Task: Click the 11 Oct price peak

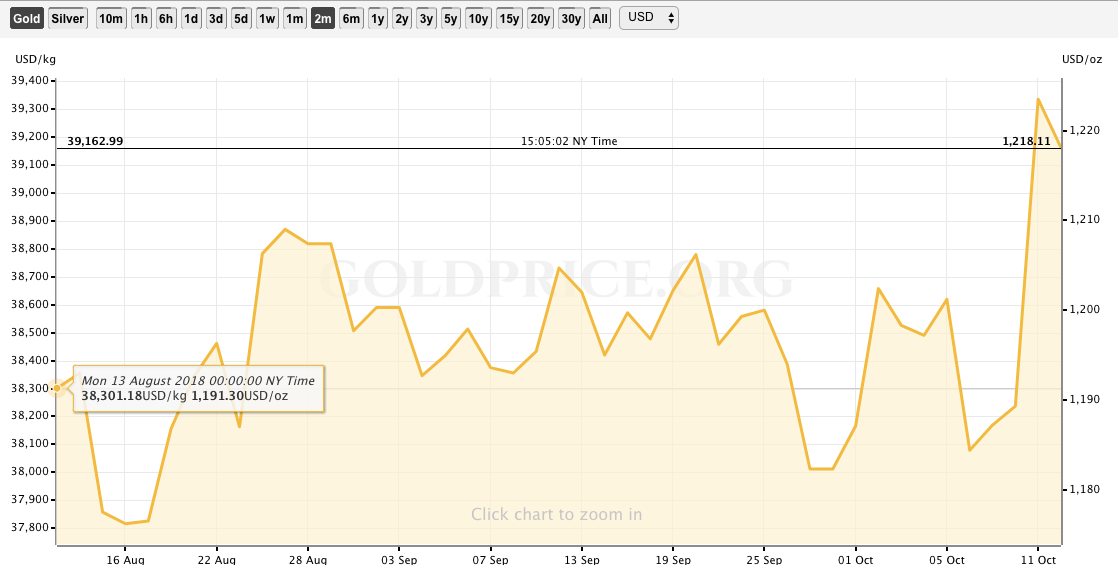Action: 1038,99
